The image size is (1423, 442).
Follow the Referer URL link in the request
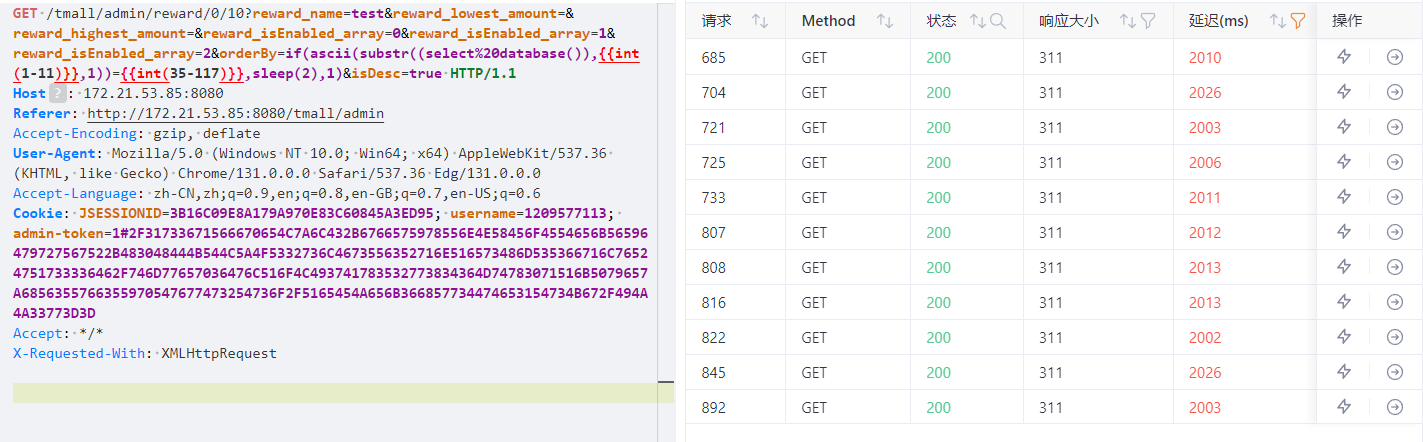point(236,114)
